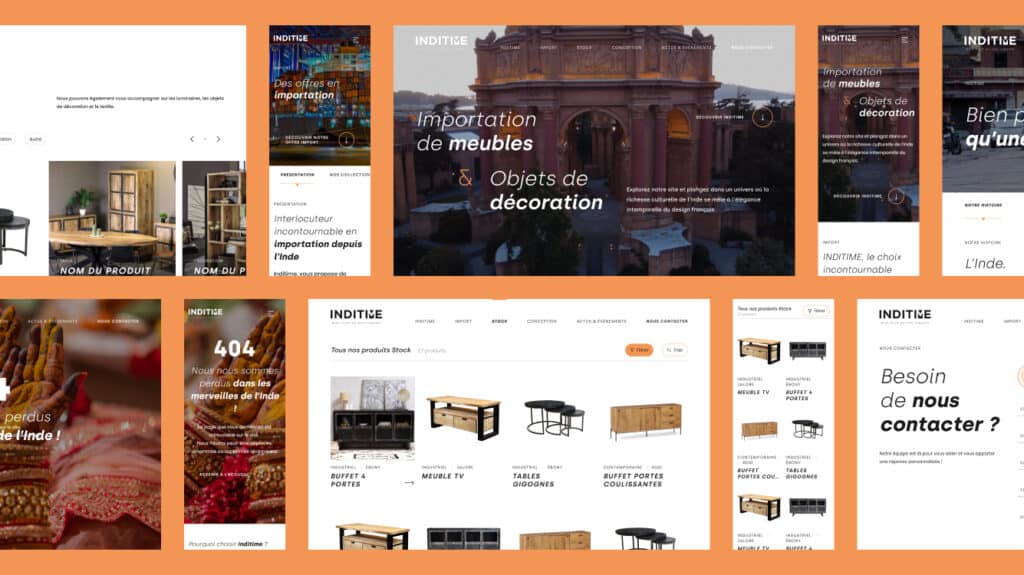Click down-arrow circle in mobile import offers mockup

click(x=346, y=139)
